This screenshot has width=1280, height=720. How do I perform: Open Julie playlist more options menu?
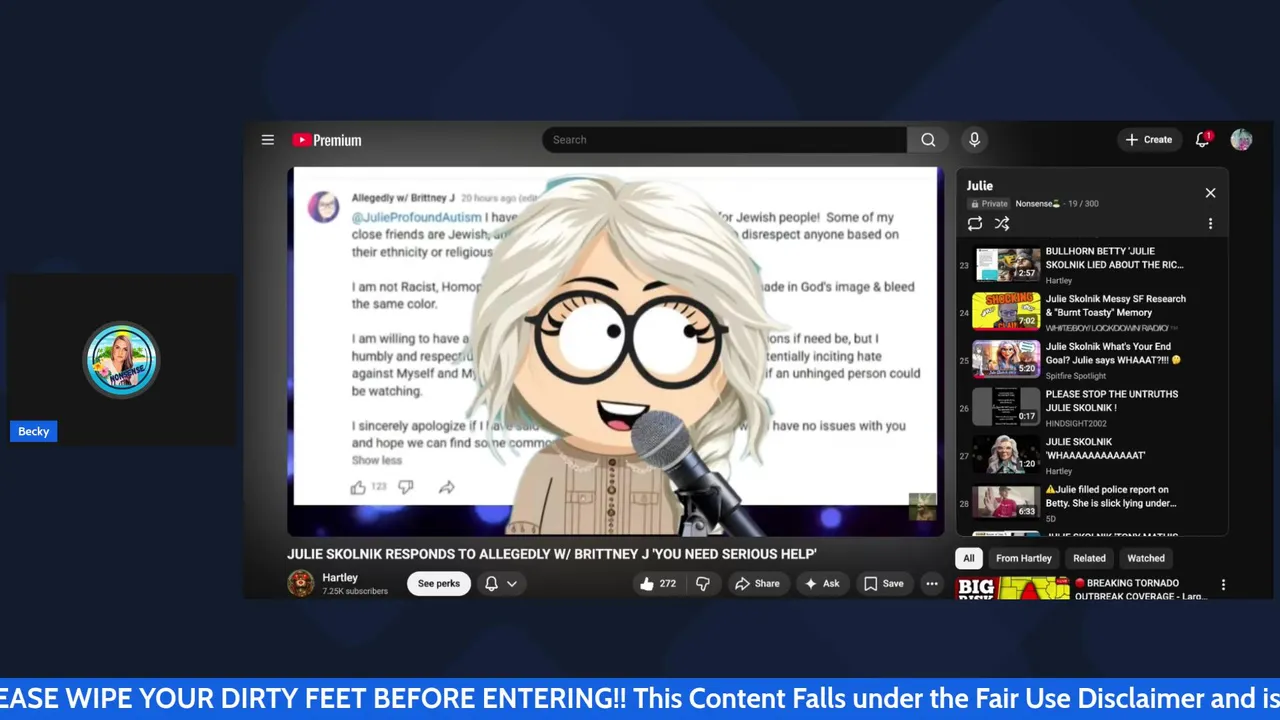[1210, 224]
